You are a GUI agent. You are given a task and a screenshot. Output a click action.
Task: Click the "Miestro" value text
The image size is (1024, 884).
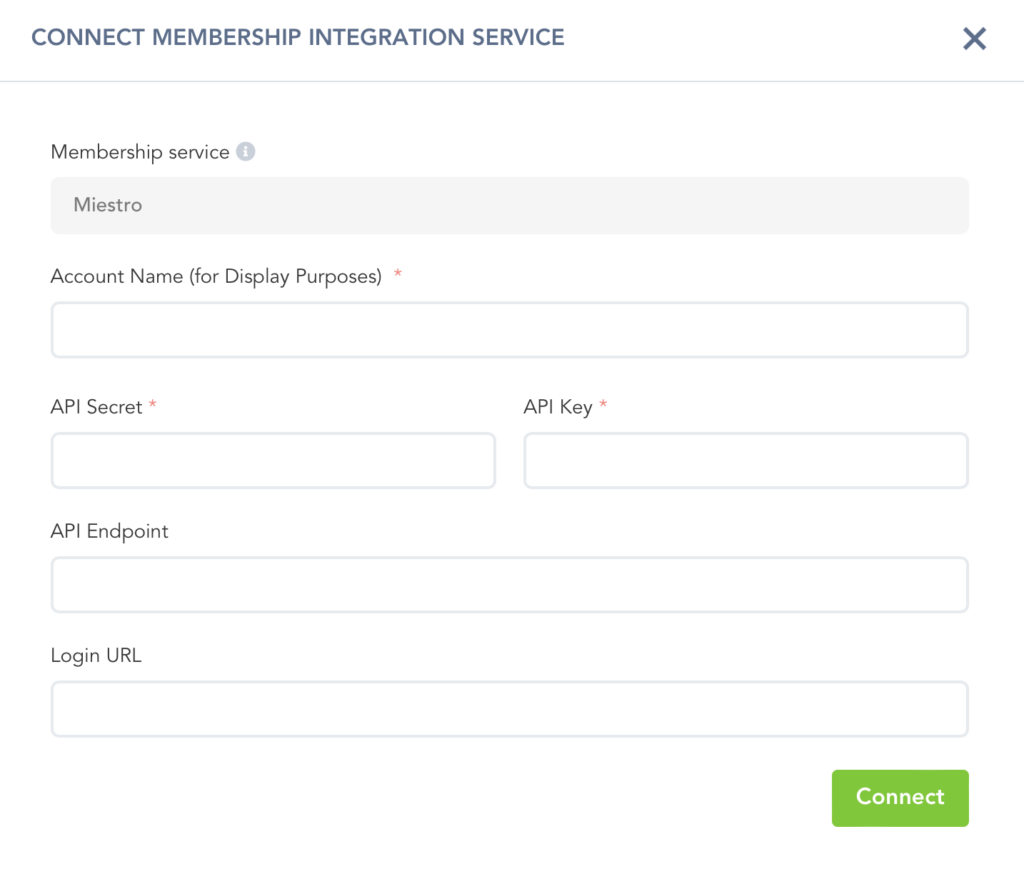click(108, 205)
